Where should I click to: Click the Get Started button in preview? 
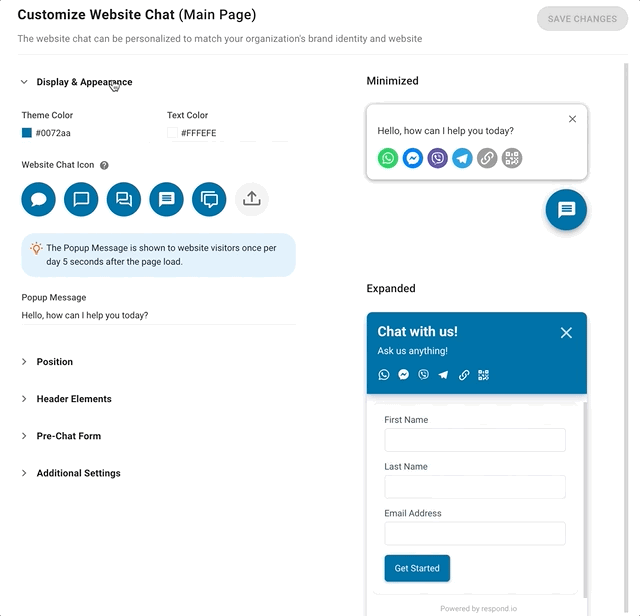417,568
